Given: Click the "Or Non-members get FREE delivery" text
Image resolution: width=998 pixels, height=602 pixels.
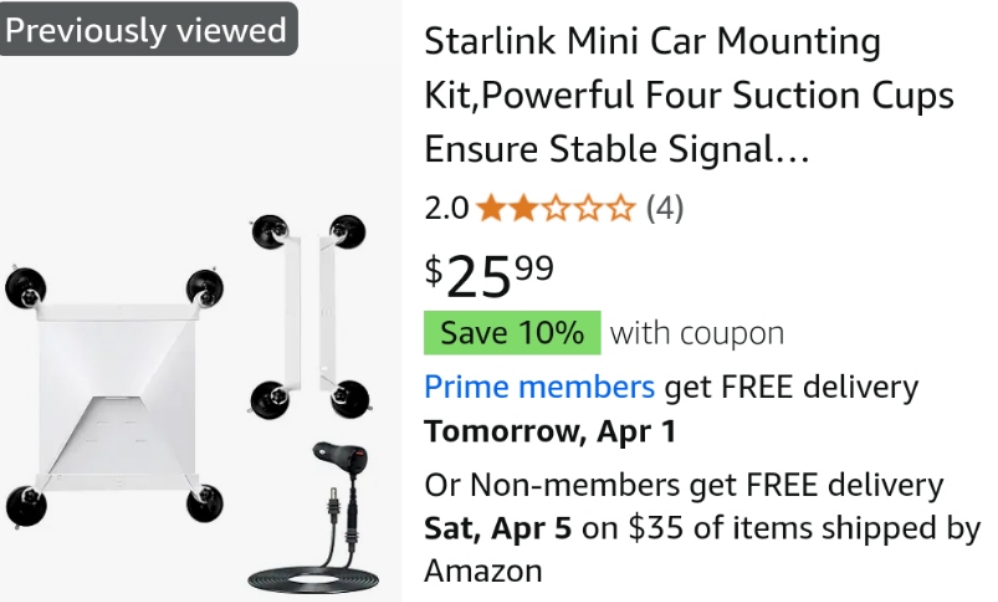Looking at the screenshot, I should (x=684, y=485).
